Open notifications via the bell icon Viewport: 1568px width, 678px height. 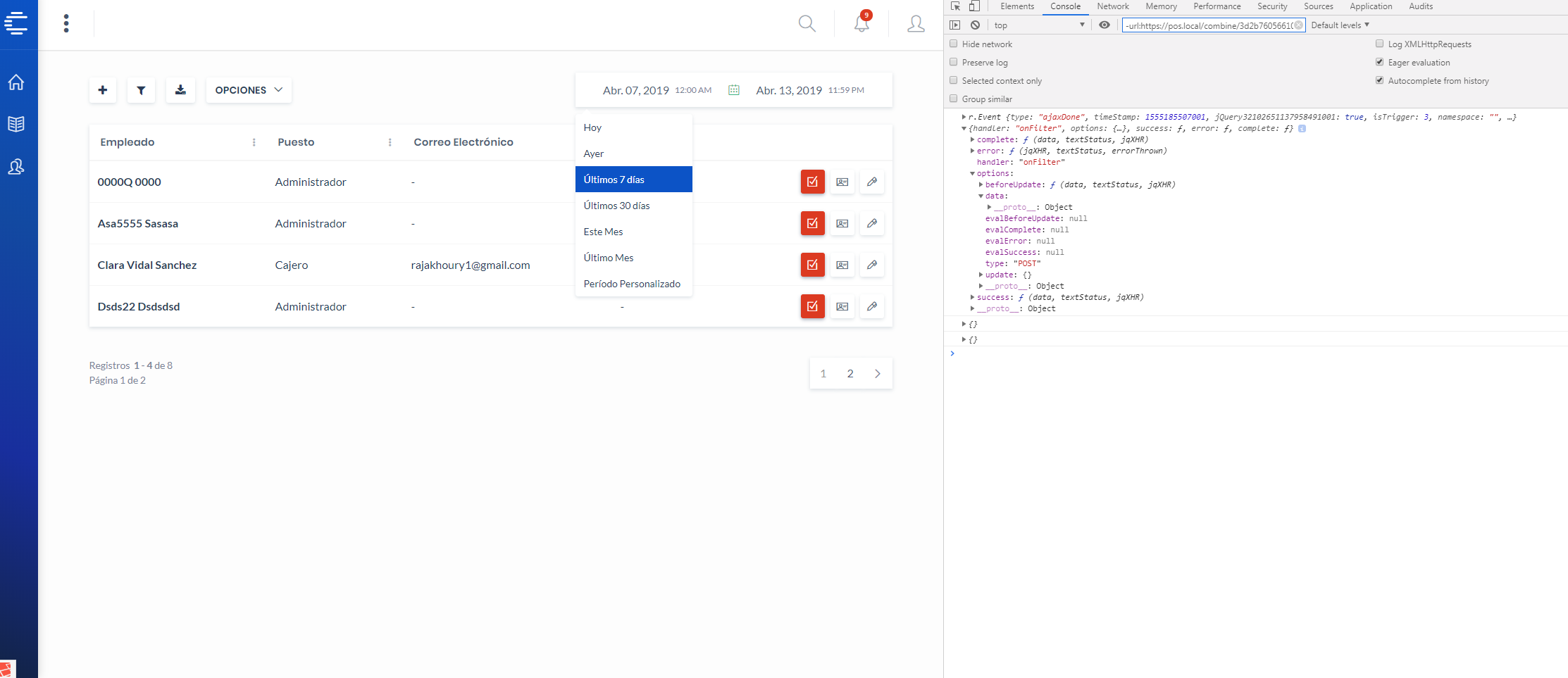860,23
